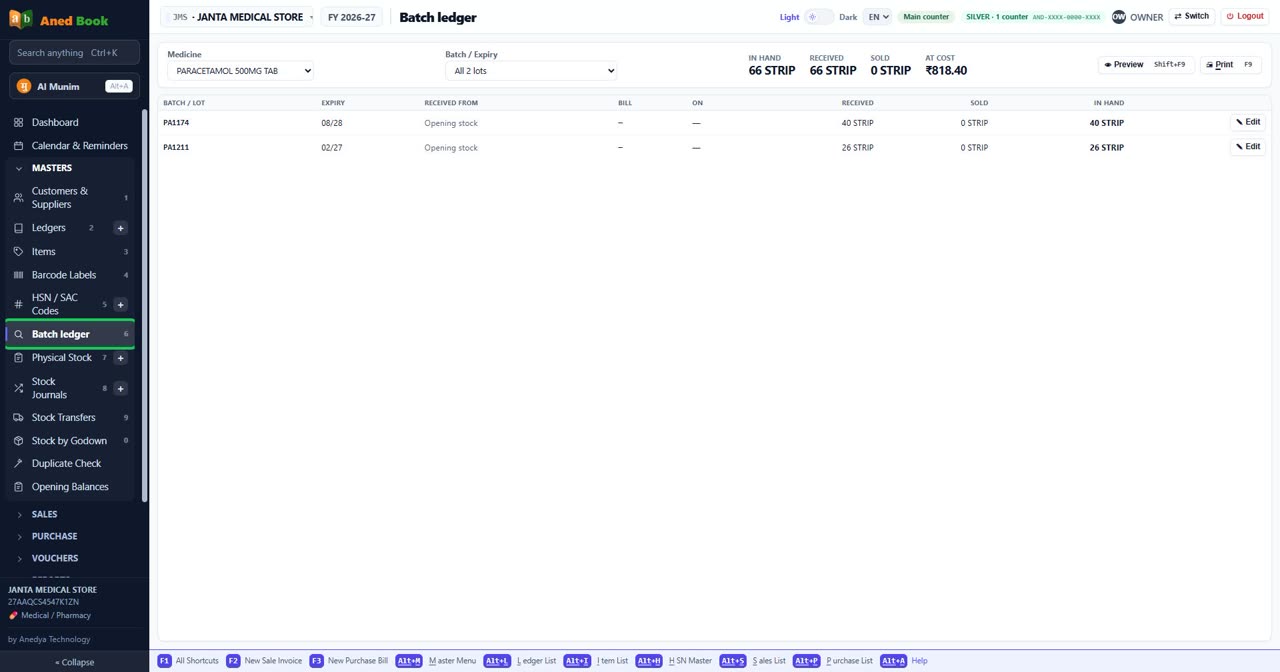Edit batch PA1211 row
Image resolution: width=1280 pixels, height=672 pixels.
[x=1248, y=146]
